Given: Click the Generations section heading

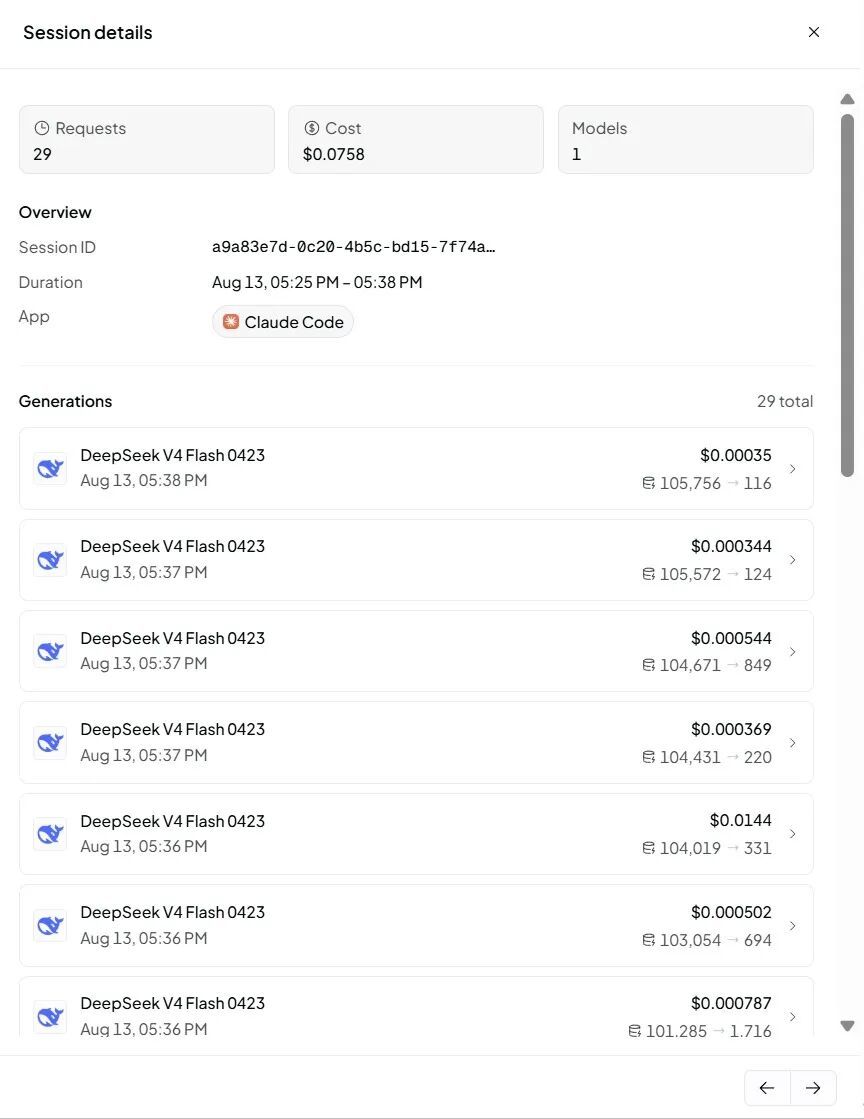Looking at the screenshot, I should click(66, 401).
